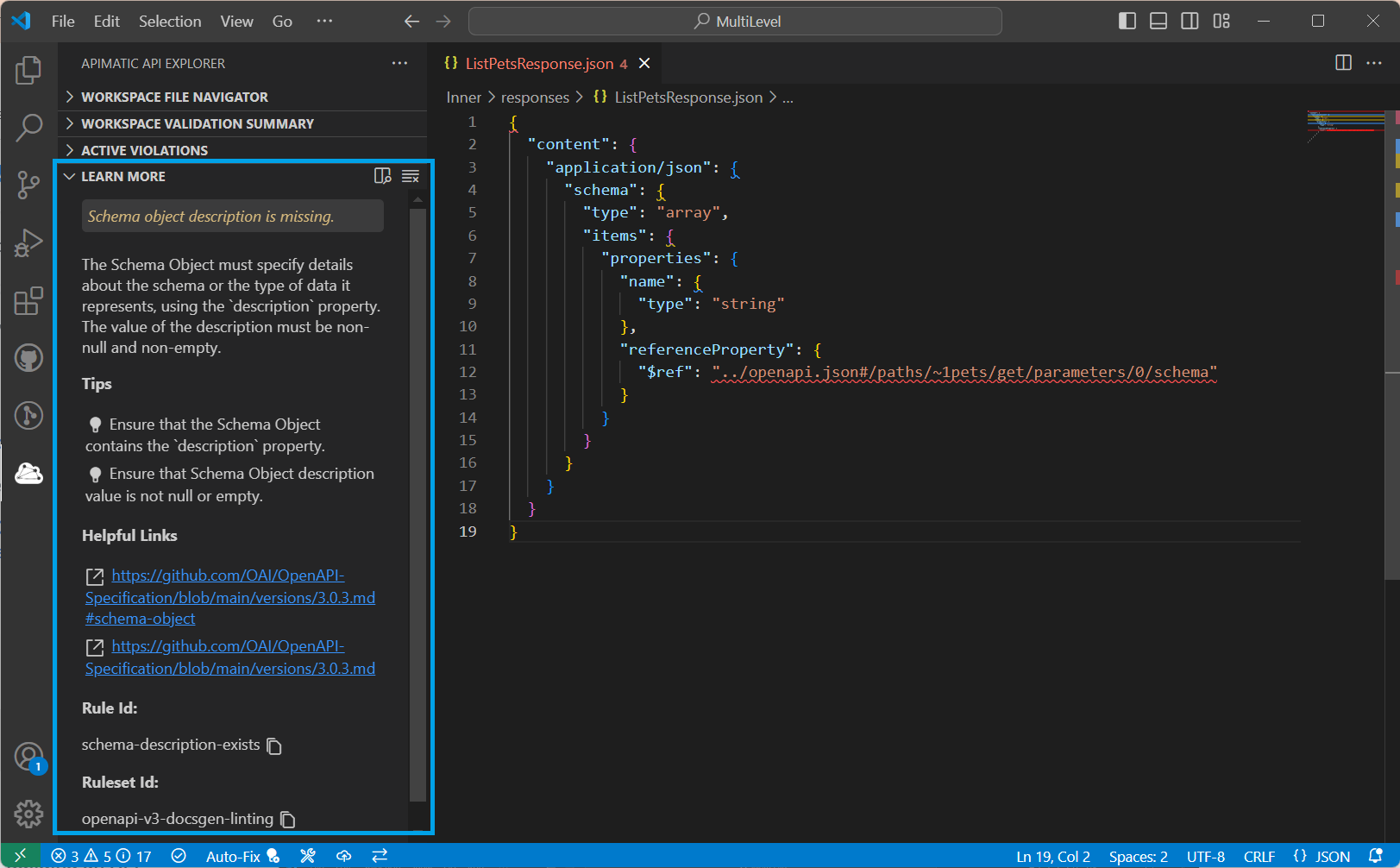The height and width of the screenshot is (868, 1400).
Task: Select the APIMatic cloud icon in the activity bar
Action: coord(28,473)
